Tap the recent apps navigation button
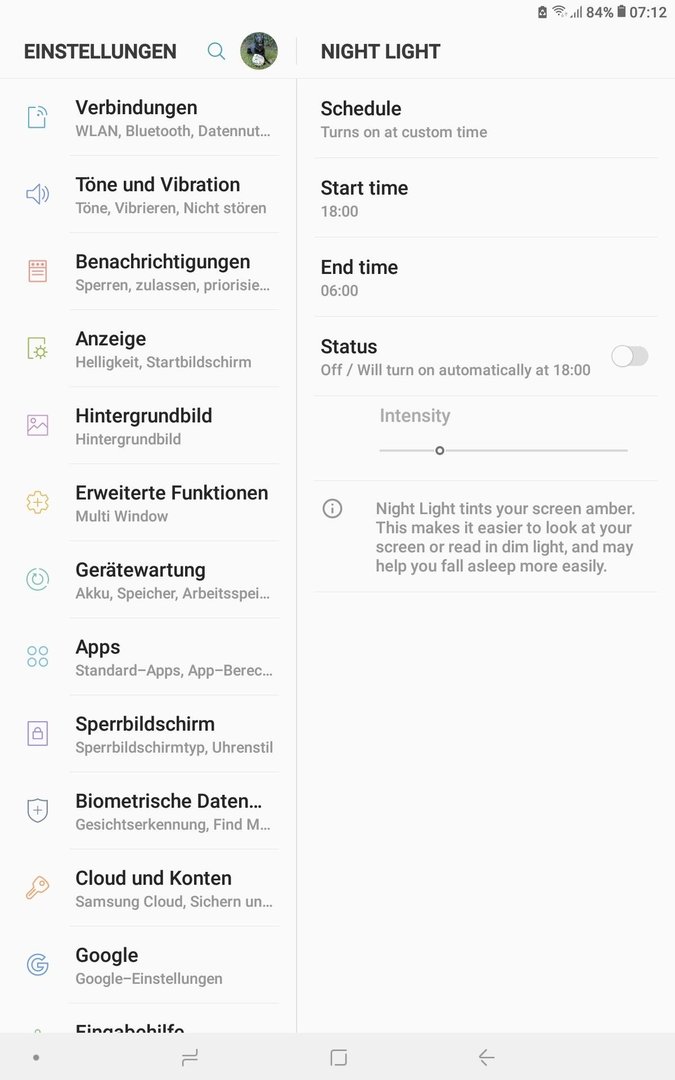Viewport: 675px width, 1080px height. [189, 1057]
